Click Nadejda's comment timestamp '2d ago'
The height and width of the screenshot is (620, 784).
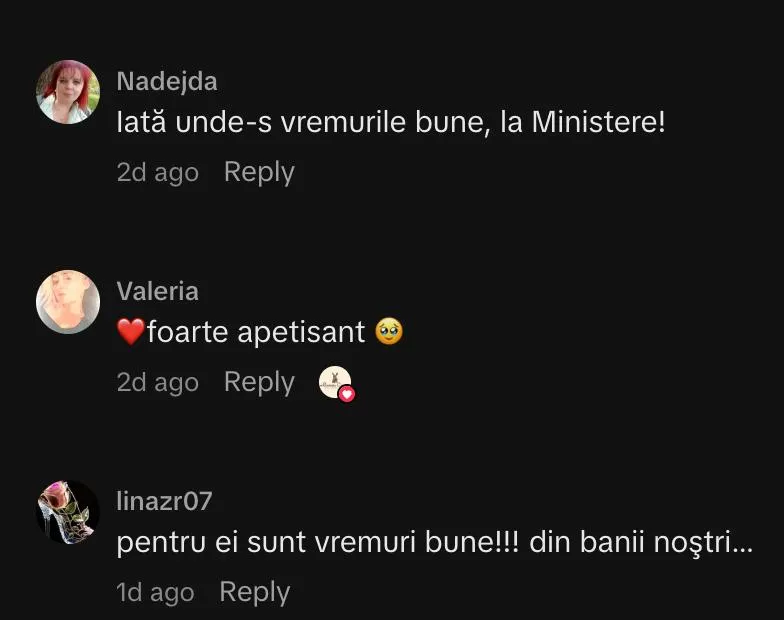[158, 172]
